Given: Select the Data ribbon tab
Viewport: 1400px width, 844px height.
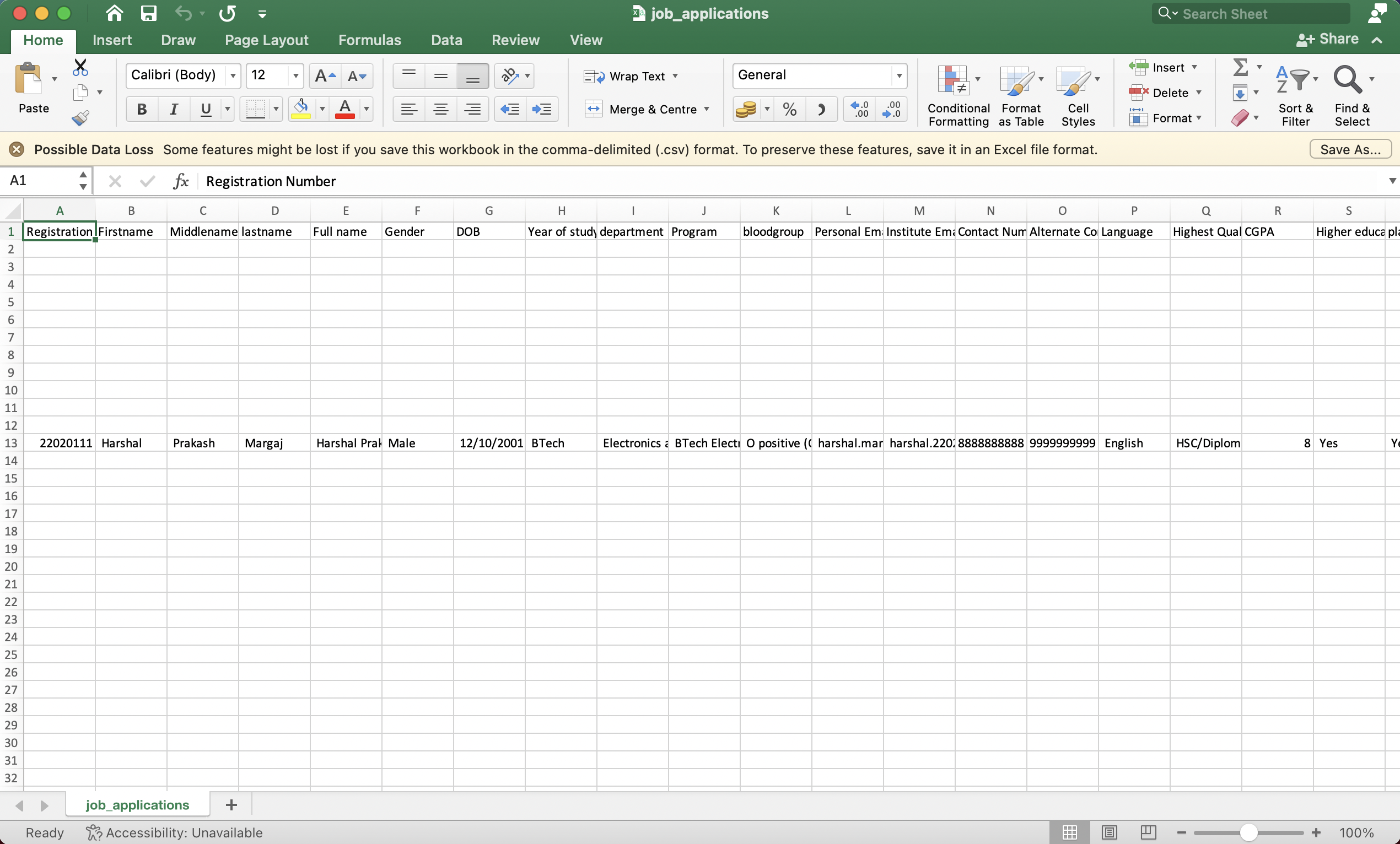Looking at the screenshot, I should (446, 40).
